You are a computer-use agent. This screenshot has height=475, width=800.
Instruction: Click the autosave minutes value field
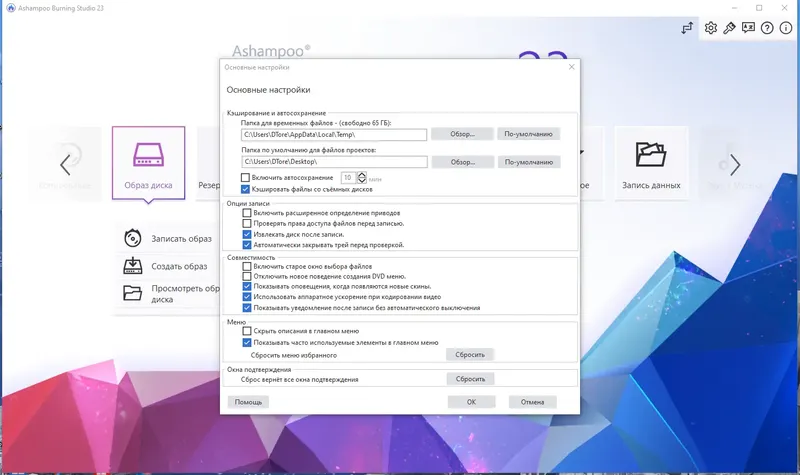[348, 178]
